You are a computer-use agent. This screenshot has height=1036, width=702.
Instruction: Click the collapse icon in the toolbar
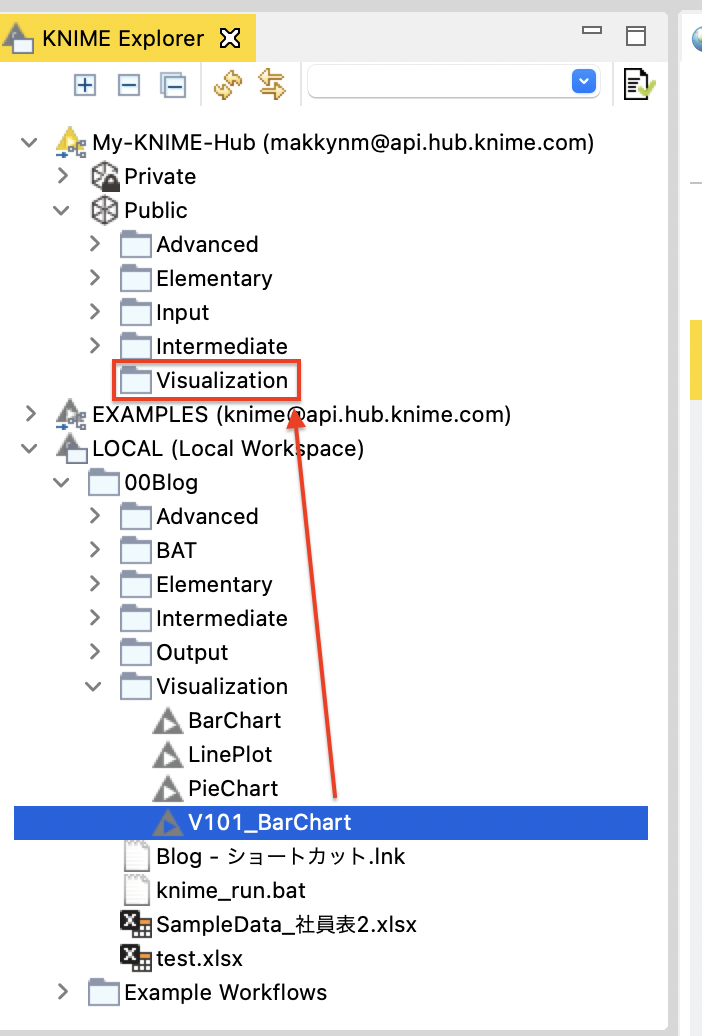tap(128, 85)
